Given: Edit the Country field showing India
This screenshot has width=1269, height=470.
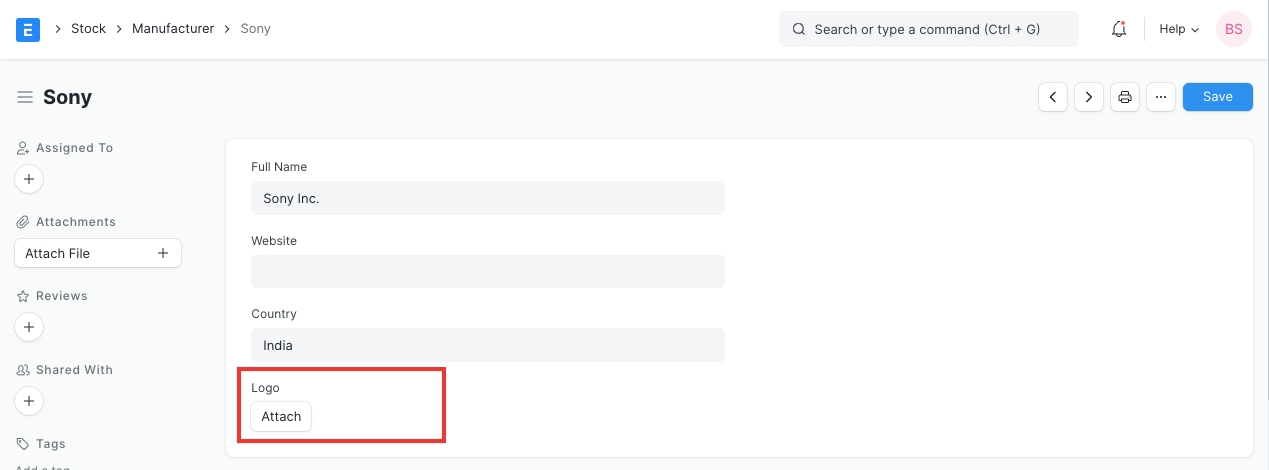Looking at the screenshot, I should tap(487, 345).
